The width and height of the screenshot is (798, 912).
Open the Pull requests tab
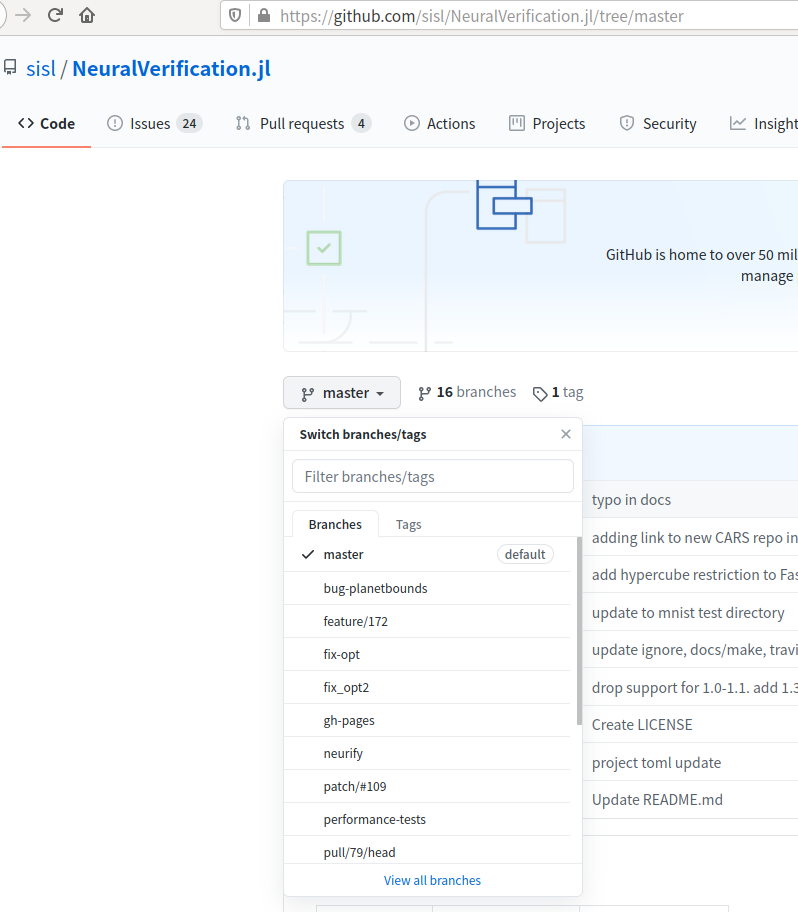pos(304,123)
